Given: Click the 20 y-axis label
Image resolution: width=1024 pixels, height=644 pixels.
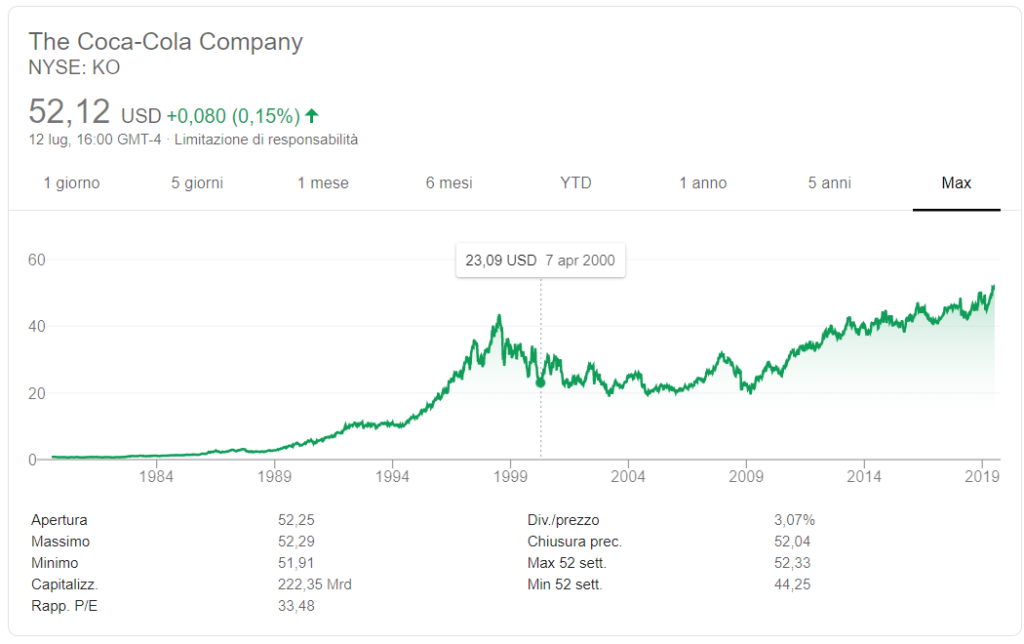Looking at the screenshot, I should pyautogui.click(x=37, y=393).
